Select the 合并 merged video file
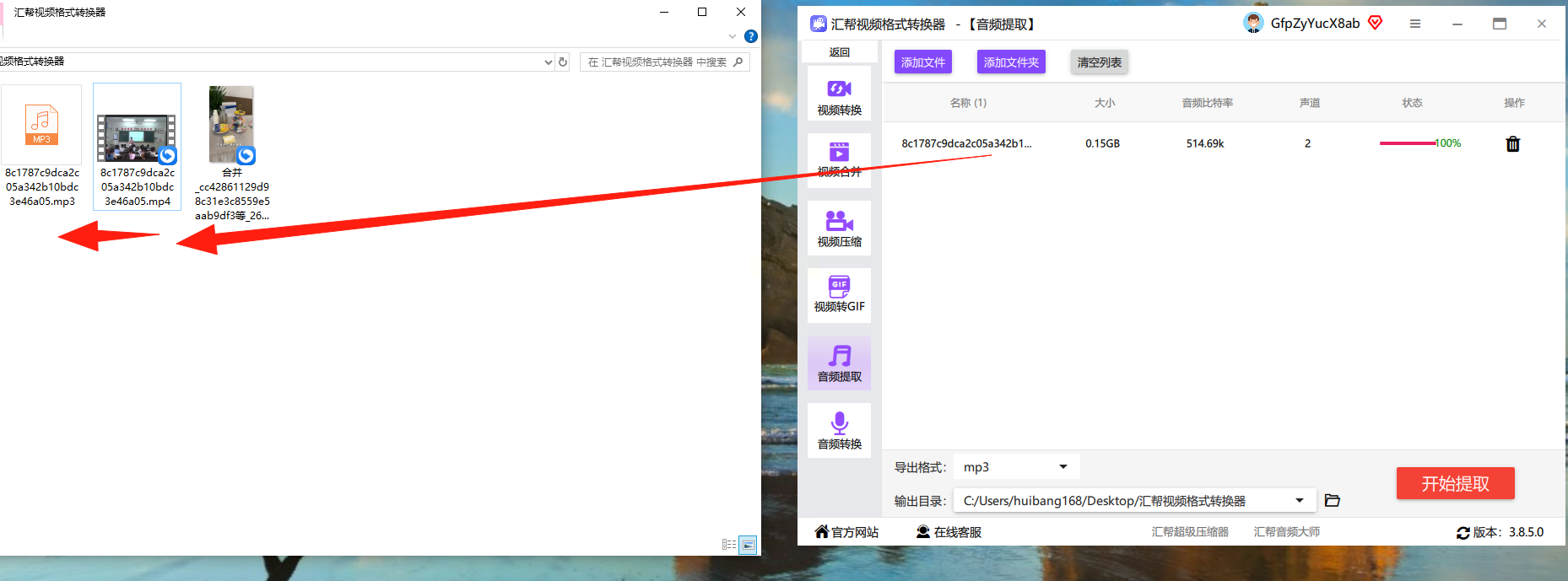Screen dimensions: 1568x581 coord(232,153)
